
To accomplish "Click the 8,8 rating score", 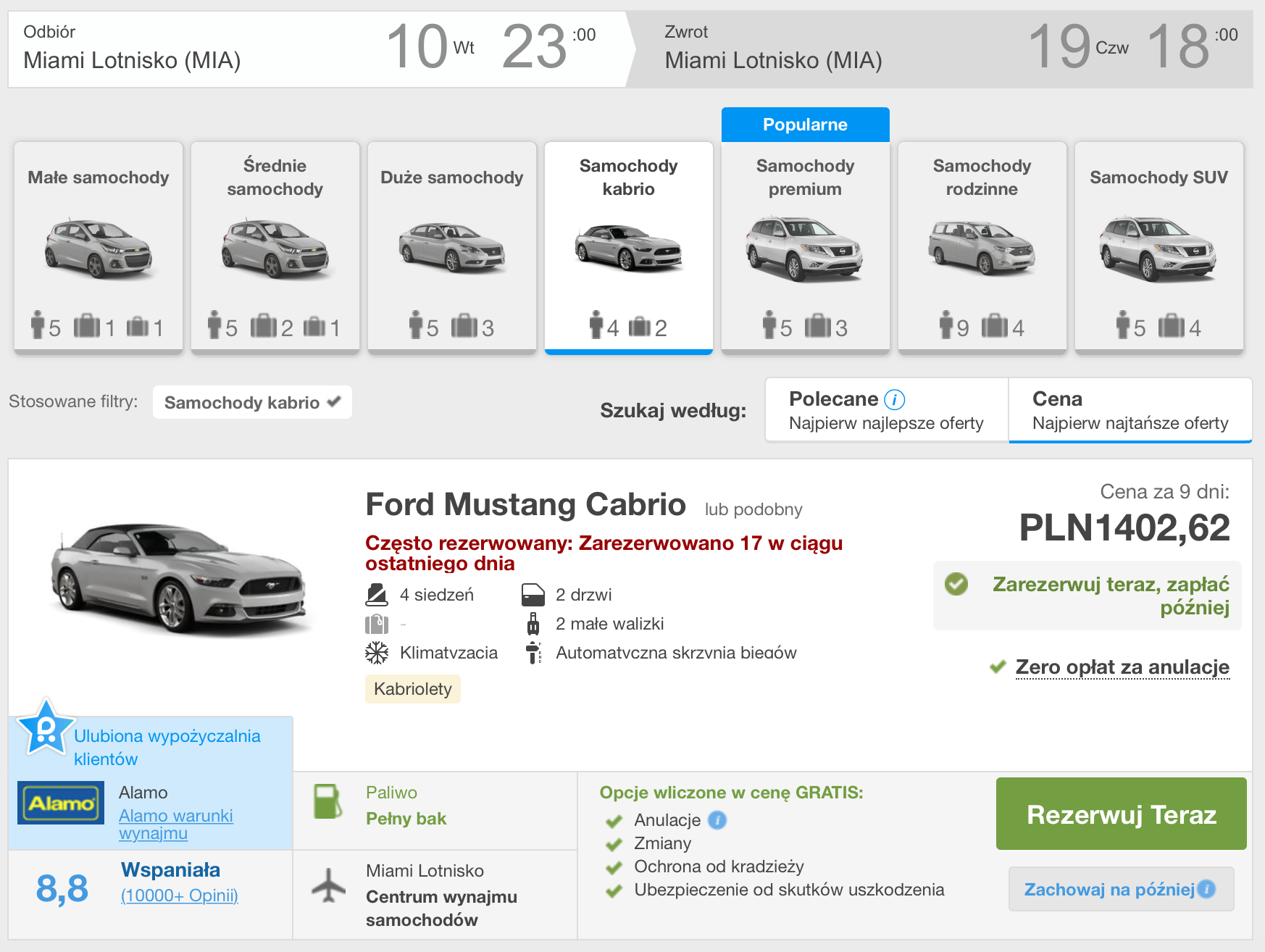I will (62, 888).
